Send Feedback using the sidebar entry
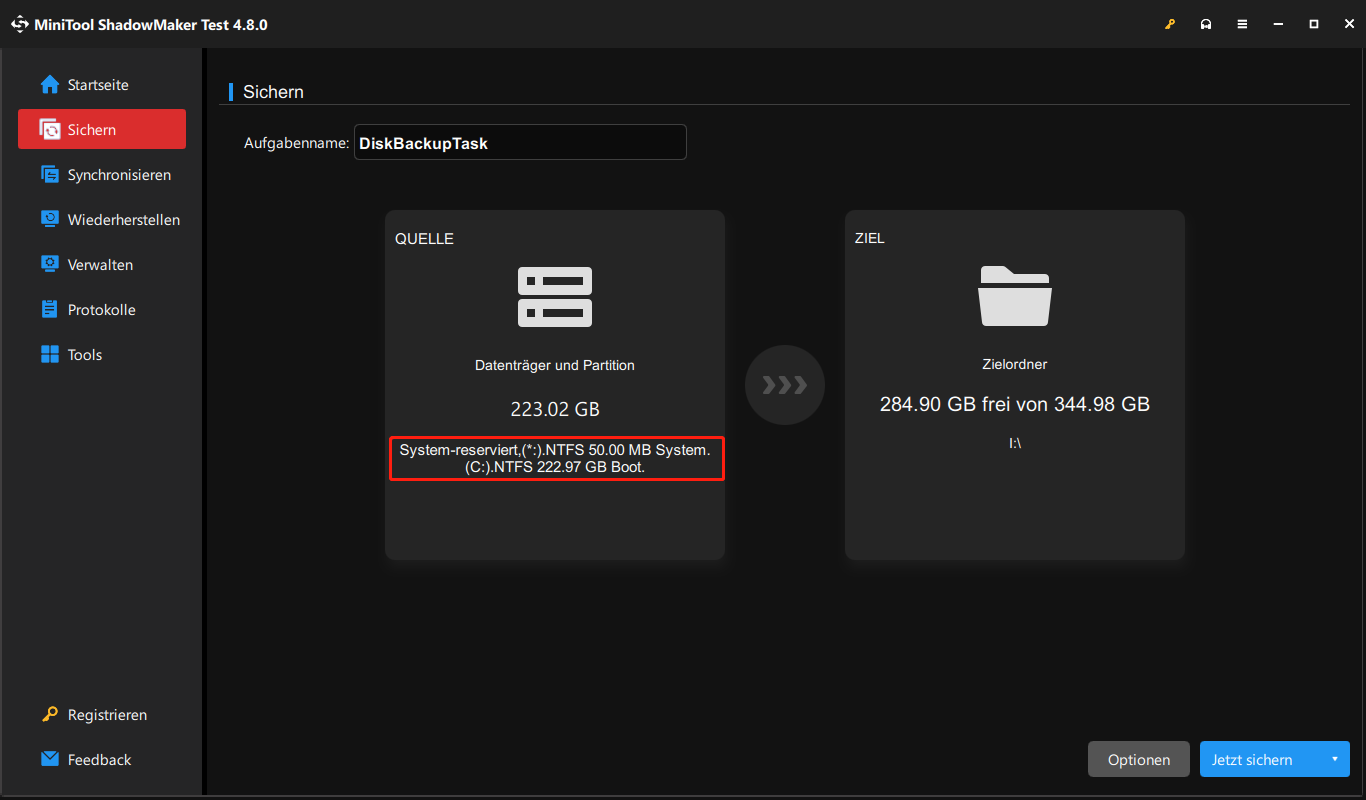 click(99, 759)
